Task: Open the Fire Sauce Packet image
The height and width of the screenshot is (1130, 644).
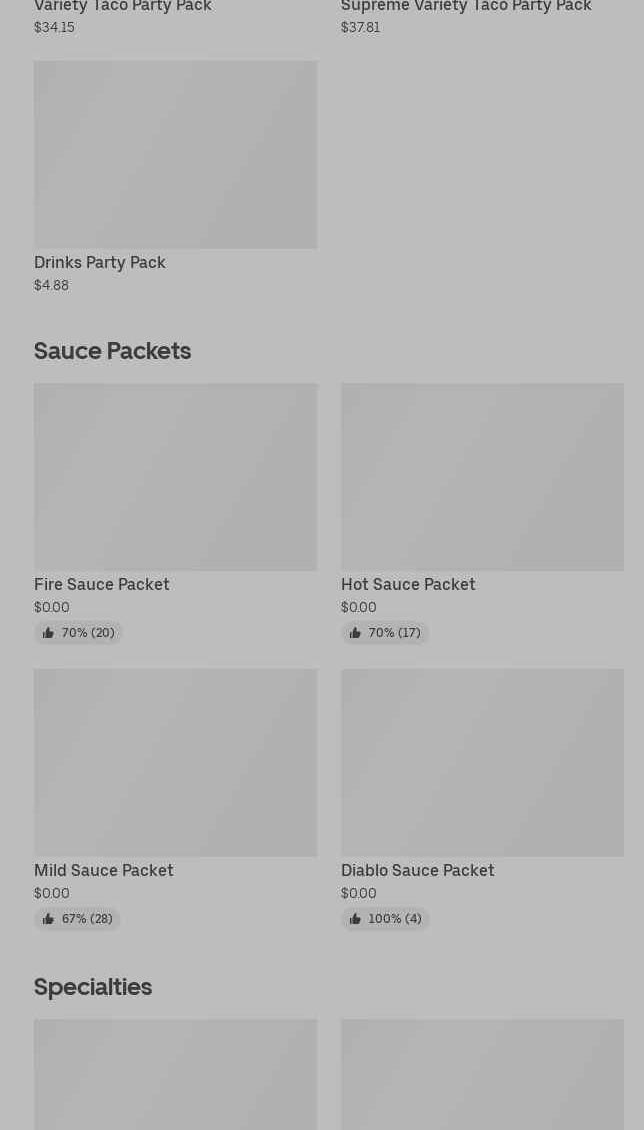Action: [175, 477]
